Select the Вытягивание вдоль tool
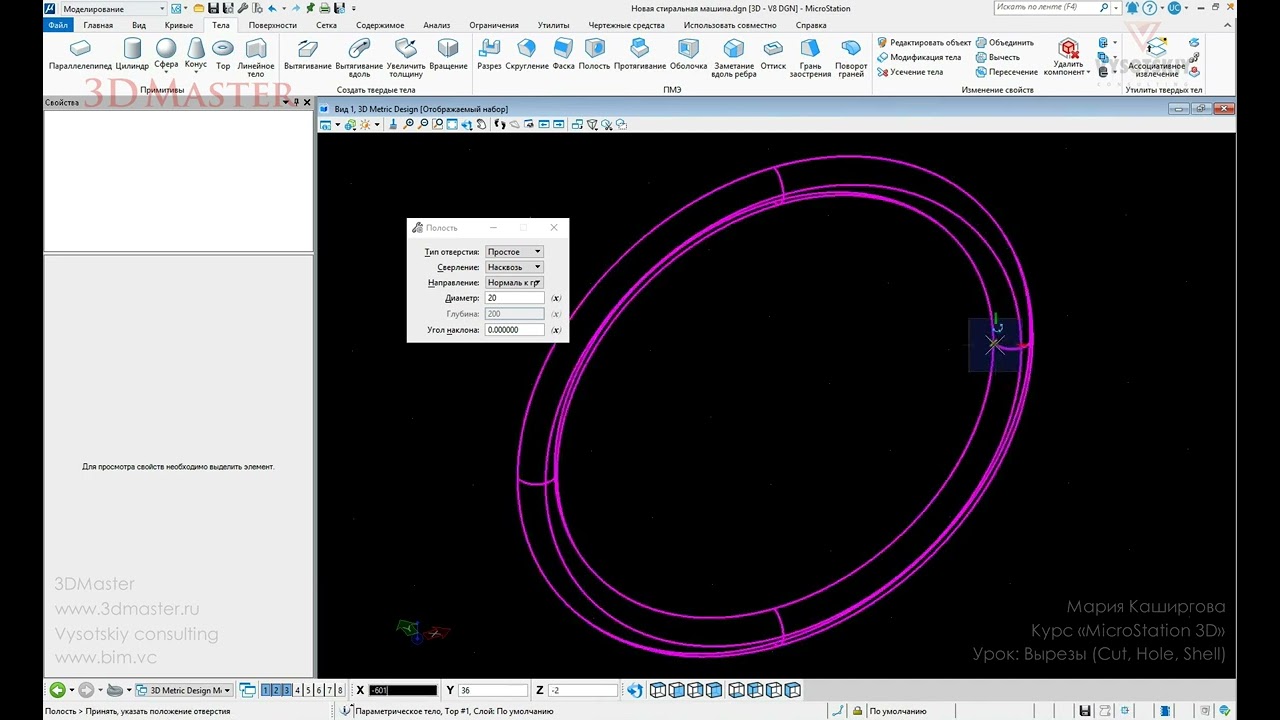The height and width of the screenshot is (720, 1280). [x=359, y=58]
